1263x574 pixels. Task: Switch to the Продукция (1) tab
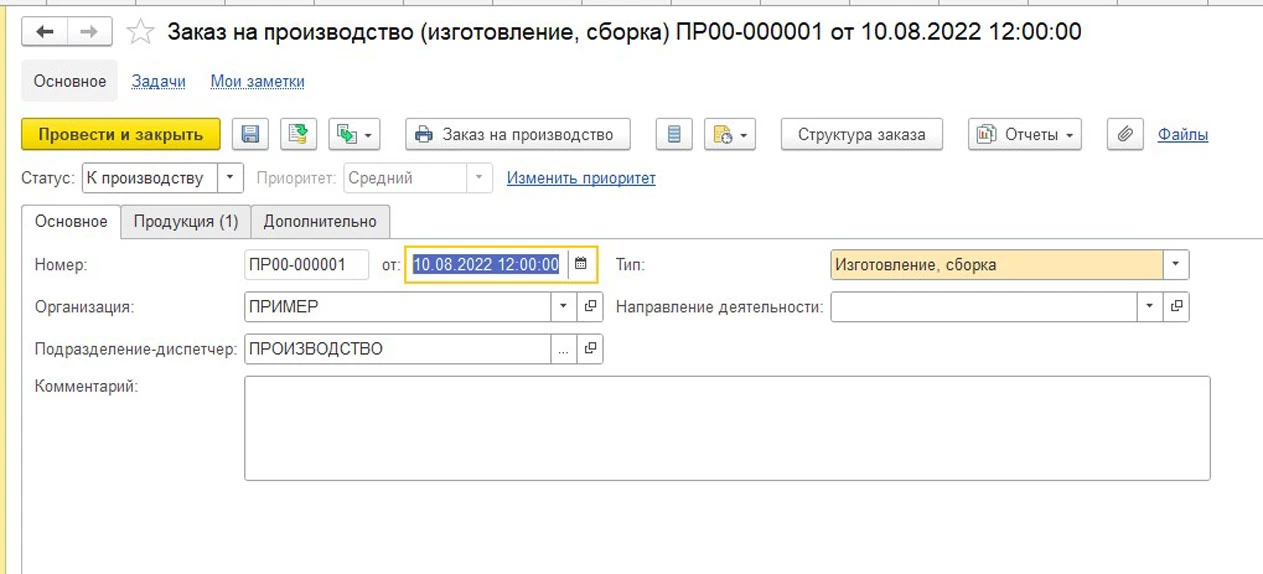coord(186,222)
